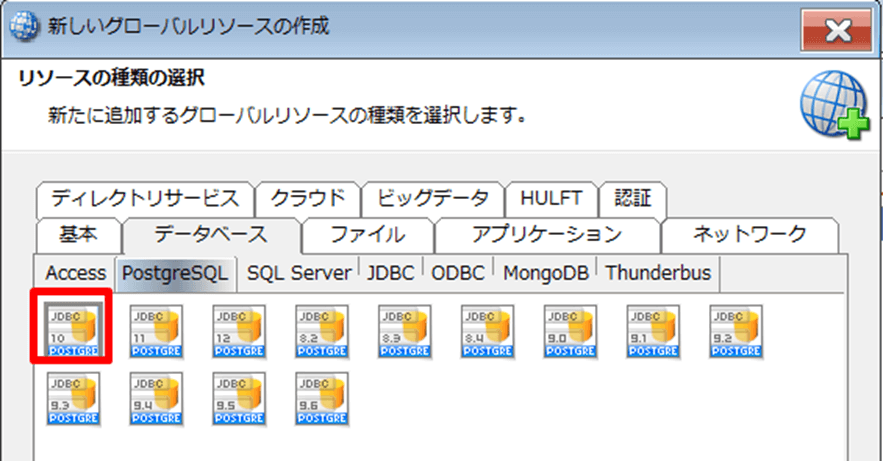This screenshot has height=461, width=883.
Task: Select the PostgreSQL 10 JDBC icon
Action: [x=73, y=331]
